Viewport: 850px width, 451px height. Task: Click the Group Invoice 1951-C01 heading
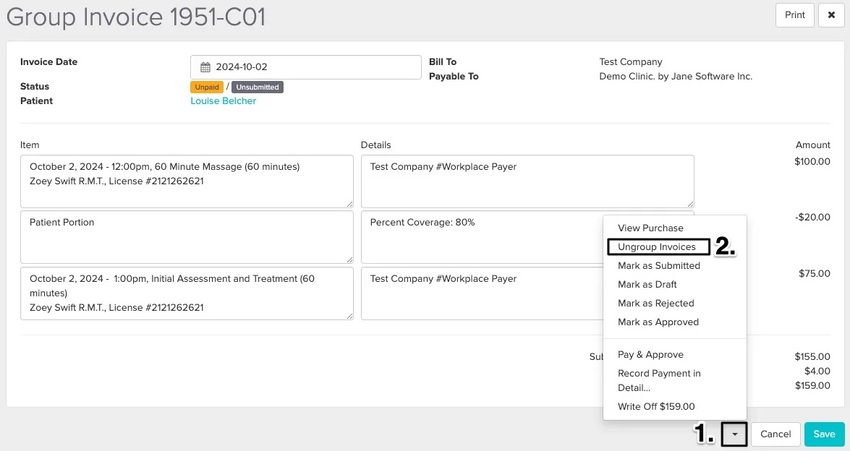tap(136, 17)
